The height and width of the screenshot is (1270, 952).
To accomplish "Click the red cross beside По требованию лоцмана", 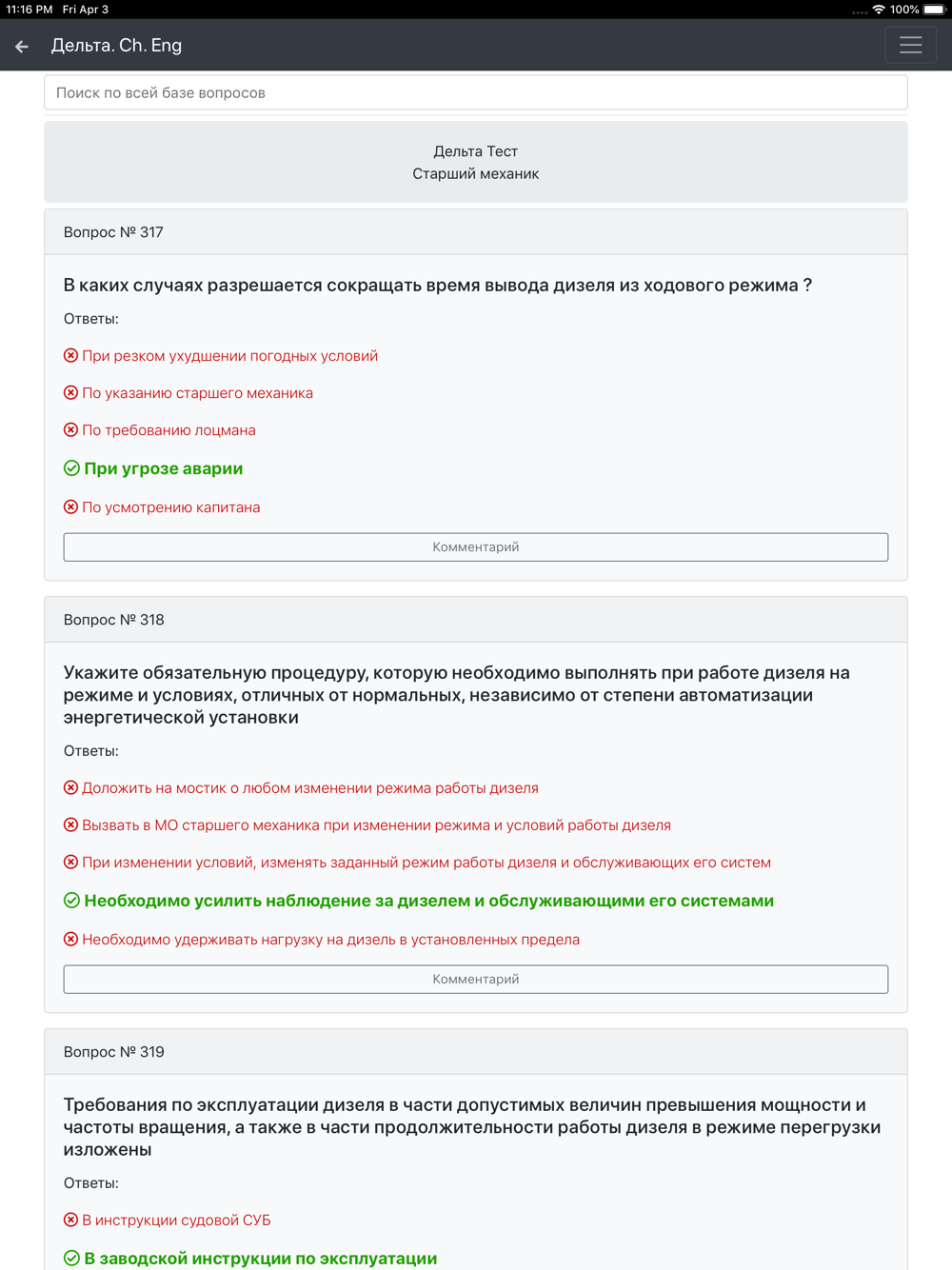I will 70,430.
